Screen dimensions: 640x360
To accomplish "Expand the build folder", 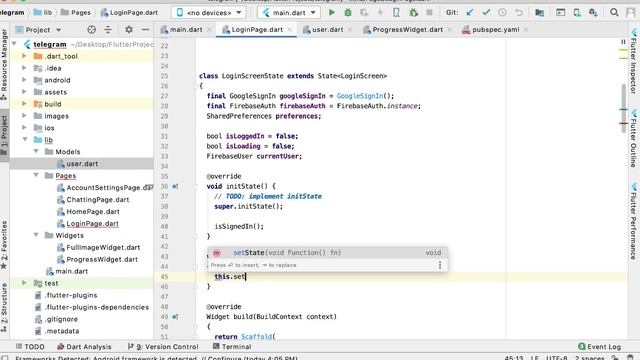I will (24, 104).
